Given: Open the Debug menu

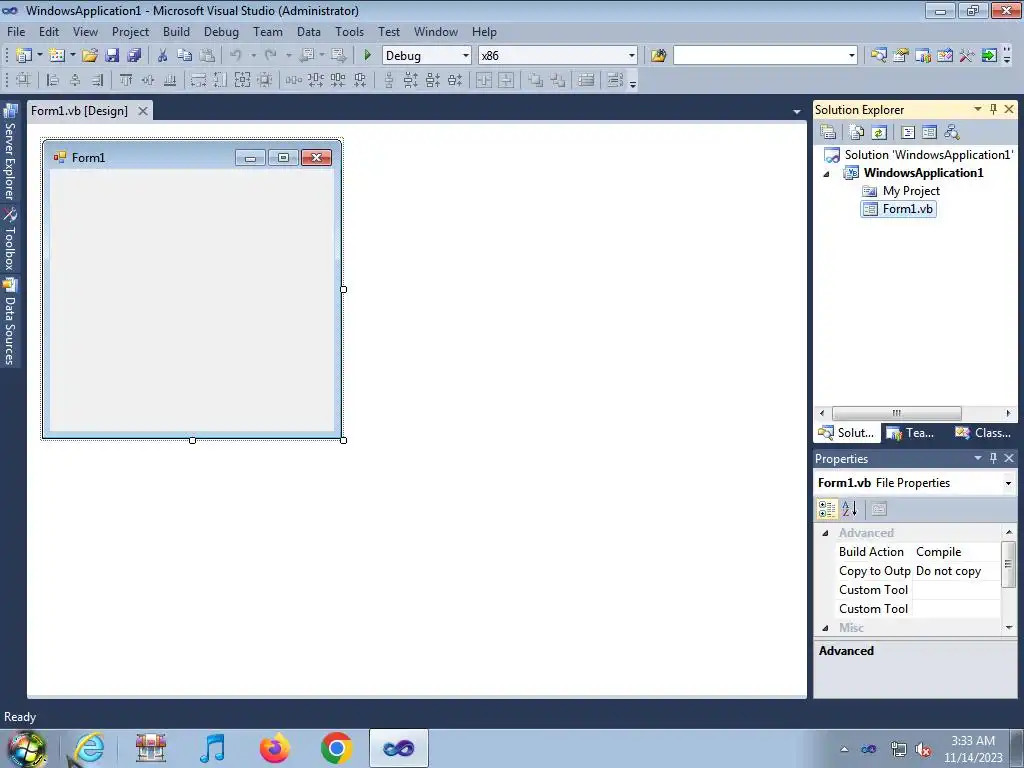Looking at the screenshot, I should tap(221, 31).
